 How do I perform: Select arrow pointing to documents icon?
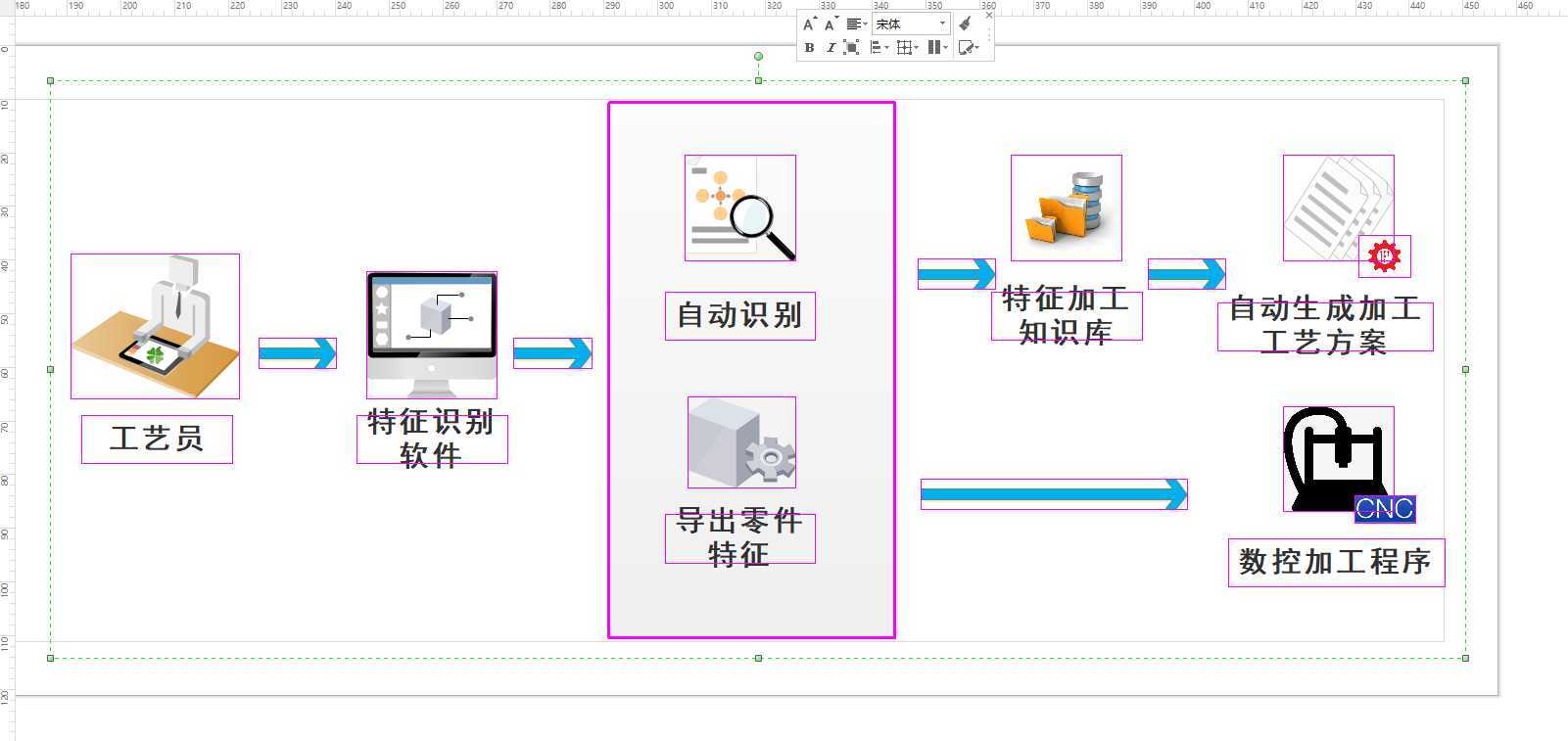[x=1186, y=274]
